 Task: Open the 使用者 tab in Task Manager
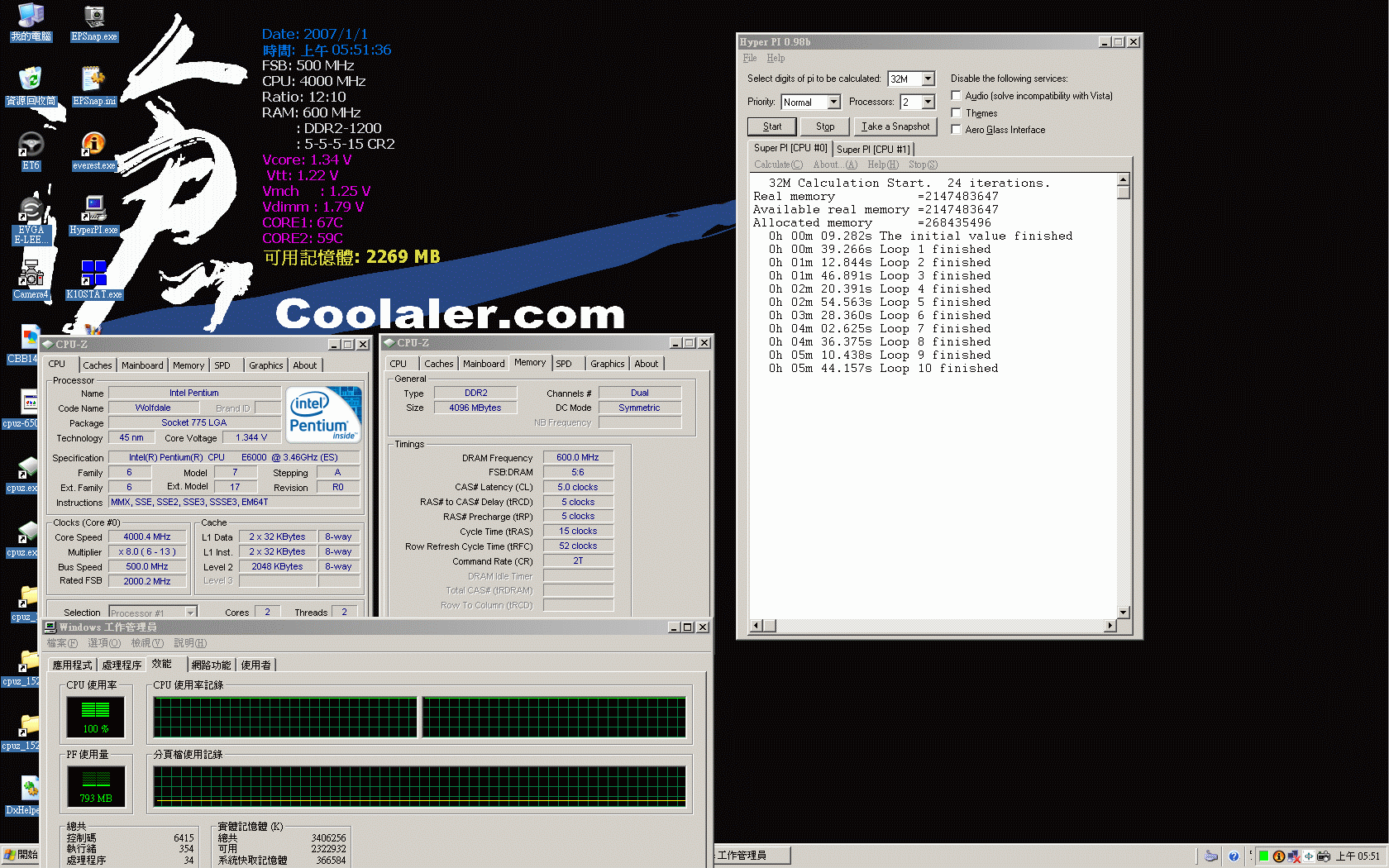click(x=255, y=665)
